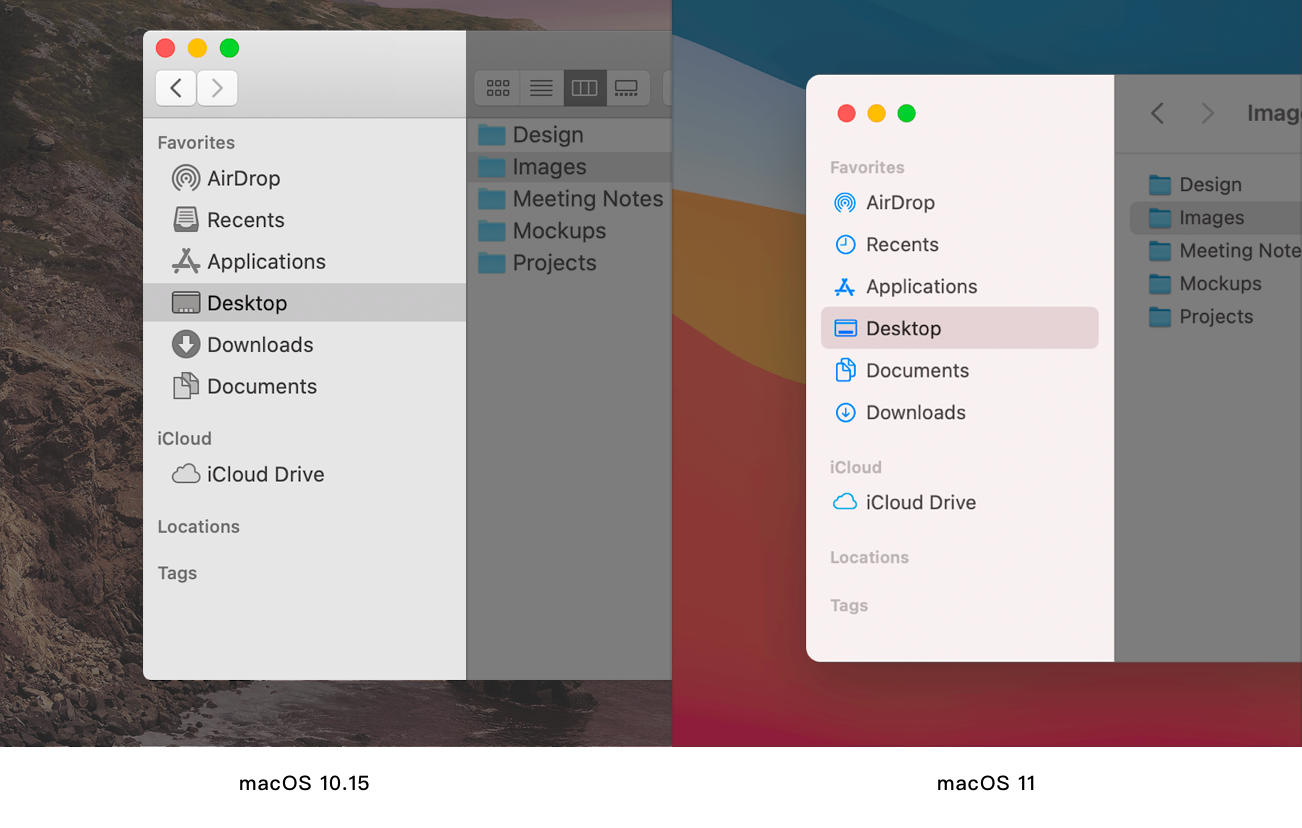Viewport: 1302px width, 828px height.
Task: Click the back chevron in macOS 11 Finder
Action: 1157,113
